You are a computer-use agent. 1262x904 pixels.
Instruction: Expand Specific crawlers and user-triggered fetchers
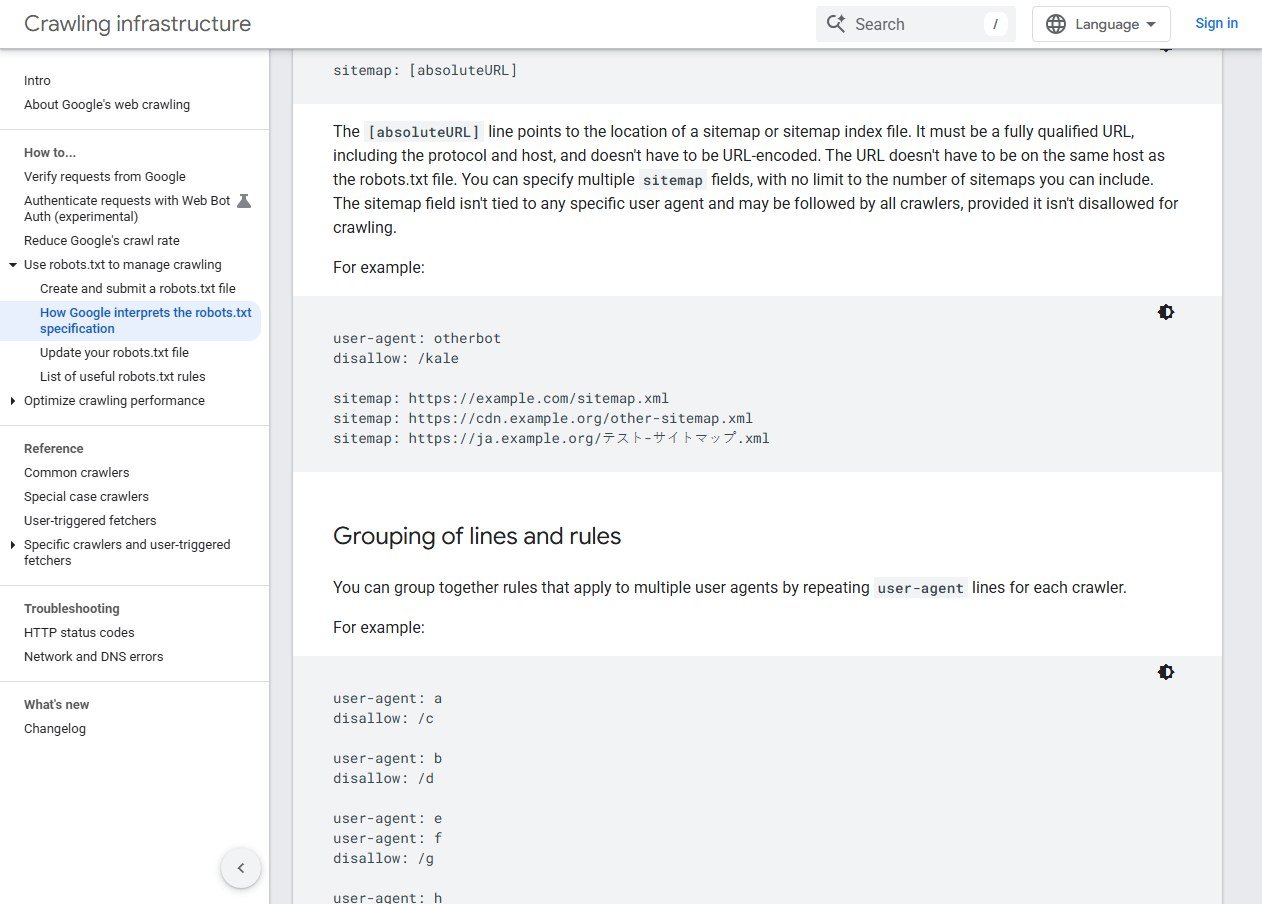13,545
